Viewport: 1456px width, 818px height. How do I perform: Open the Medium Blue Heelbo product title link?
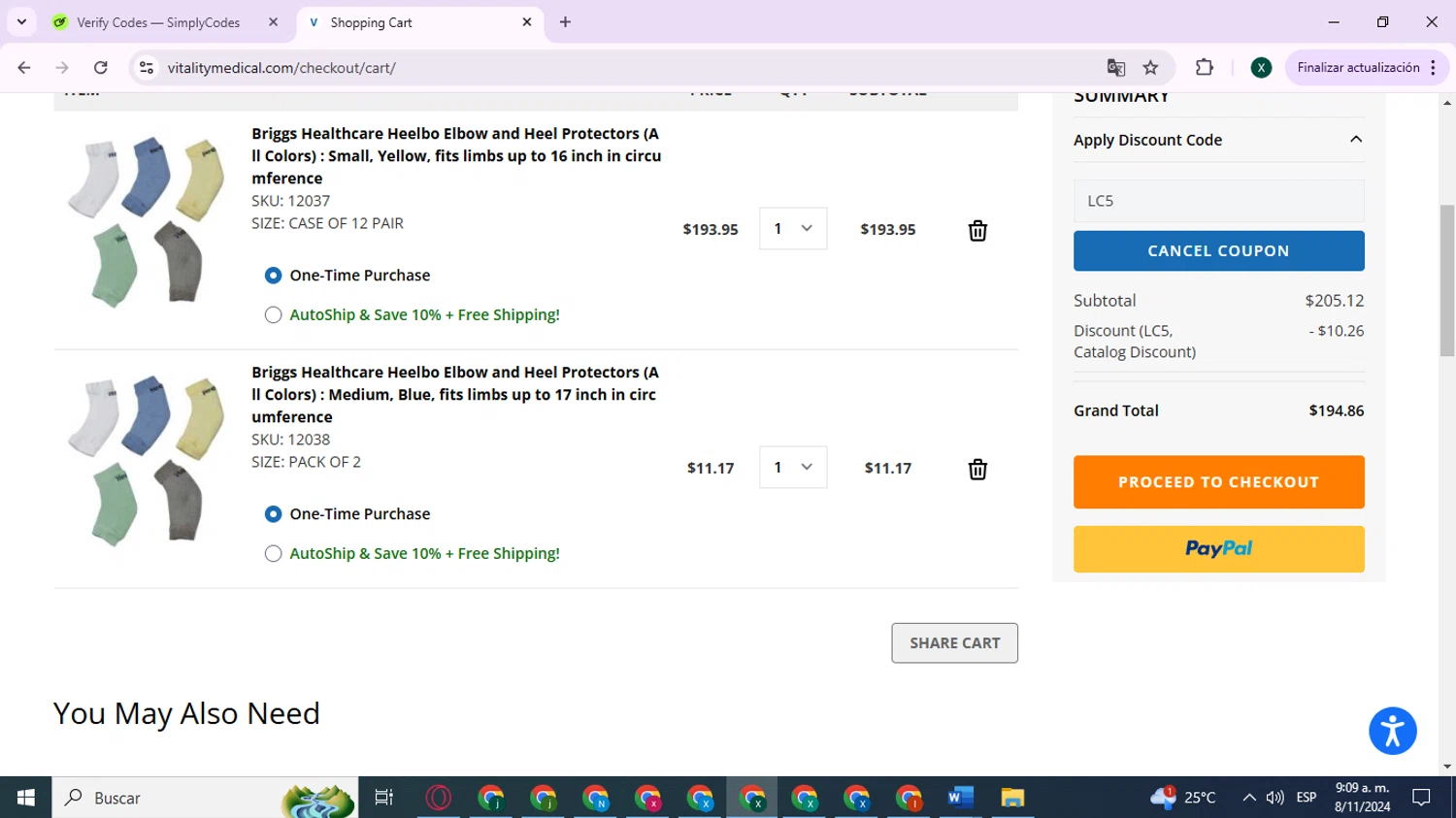[x=455, y=395]
